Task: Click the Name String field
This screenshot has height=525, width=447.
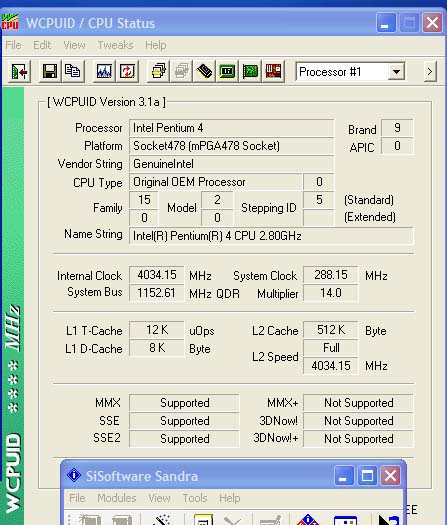Action: pos(271,236)
